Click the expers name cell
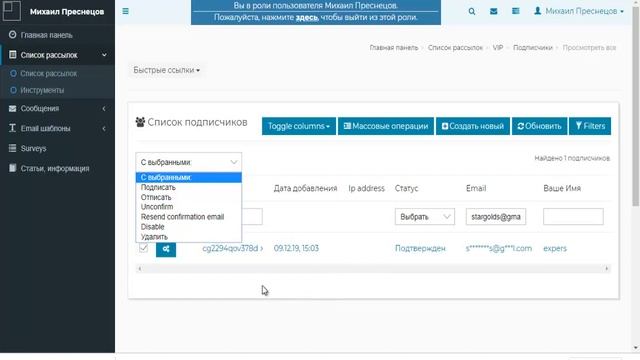This screenshot has width=640, height=360. 555,248
